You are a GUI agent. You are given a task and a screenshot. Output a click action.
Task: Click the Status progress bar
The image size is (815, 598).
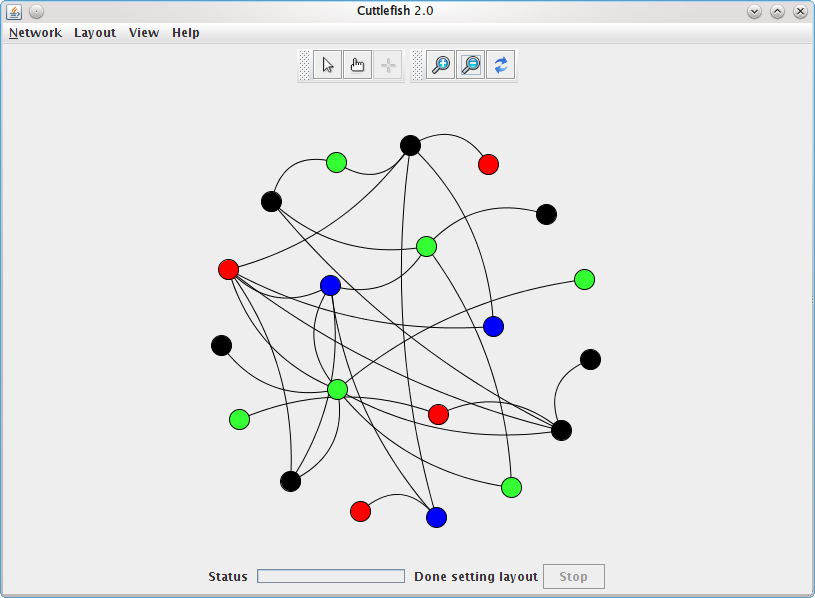331,576
